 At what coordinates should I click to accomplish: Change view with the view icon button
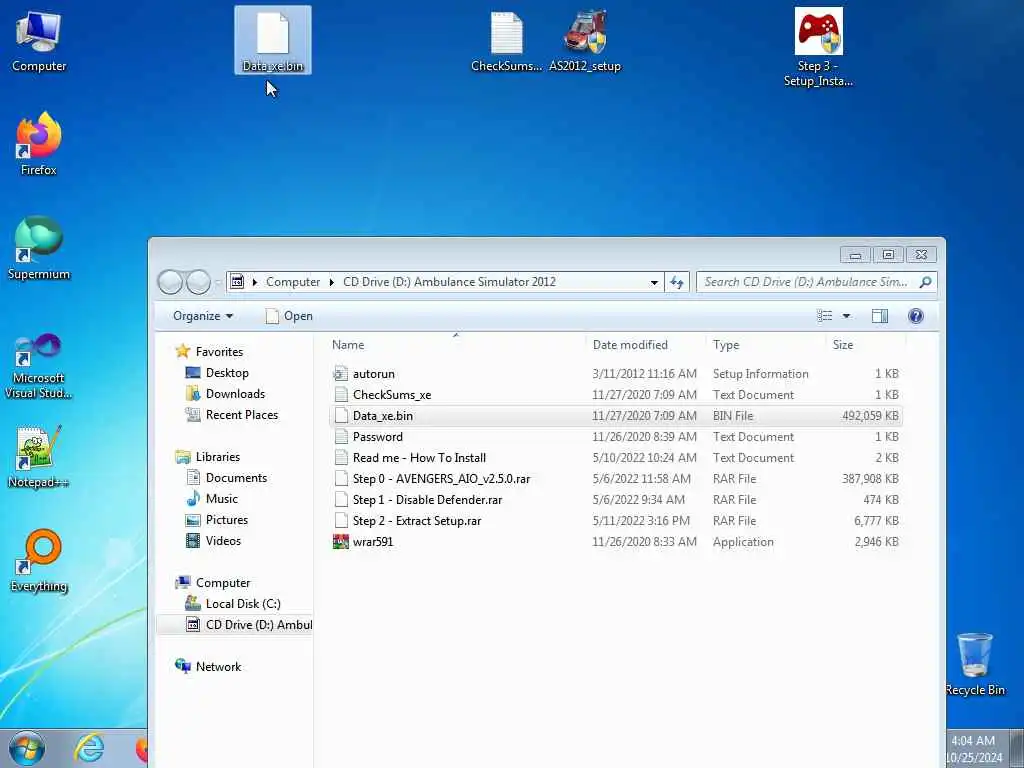(x=825, y=316)
